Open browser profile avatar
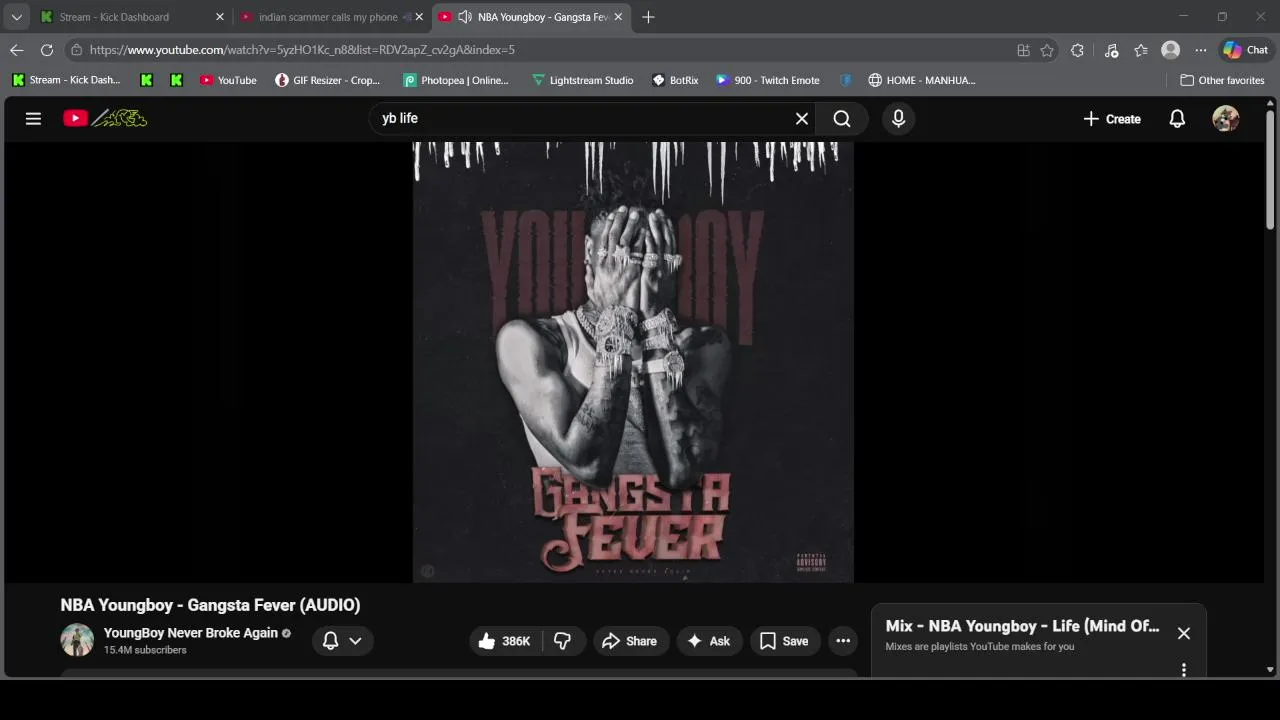Viewport: 1280px width, 720px height. (1170, 50)
